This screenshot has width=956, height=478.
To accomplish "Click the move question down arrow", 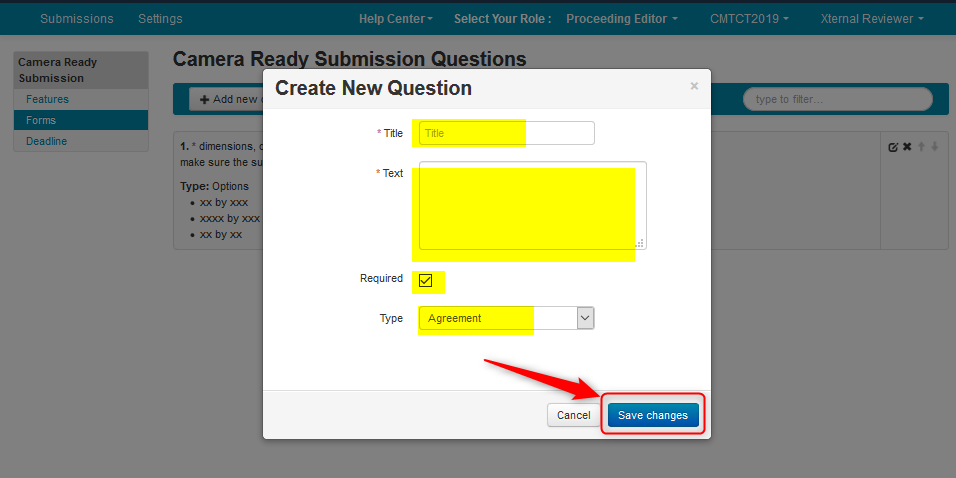I will click(935, 147).
